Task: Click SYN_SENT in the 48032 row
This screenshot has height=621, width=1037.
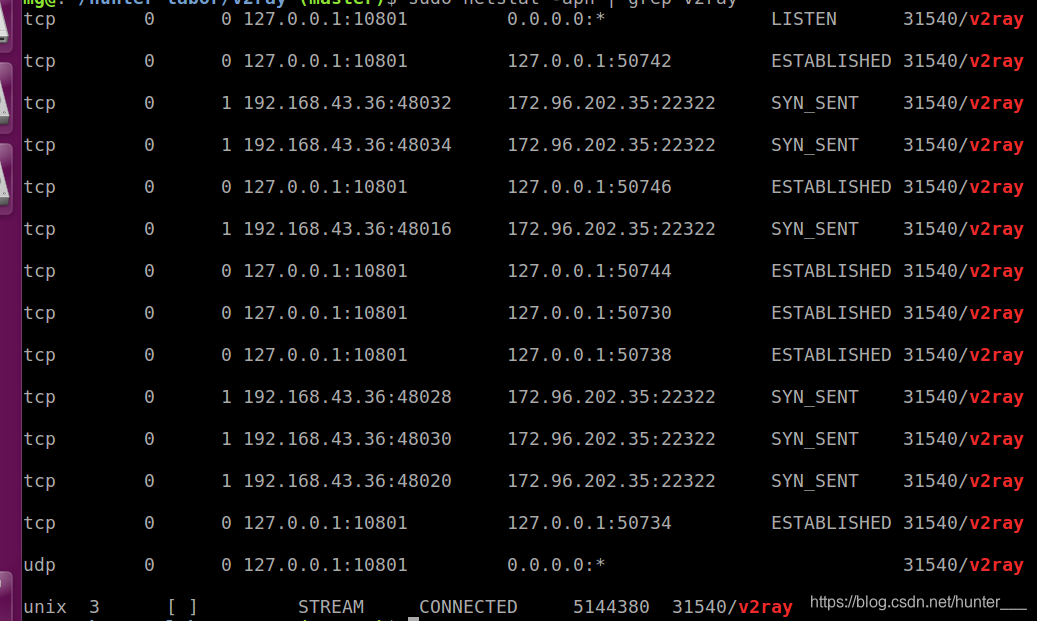Action: tap(815, 103)
